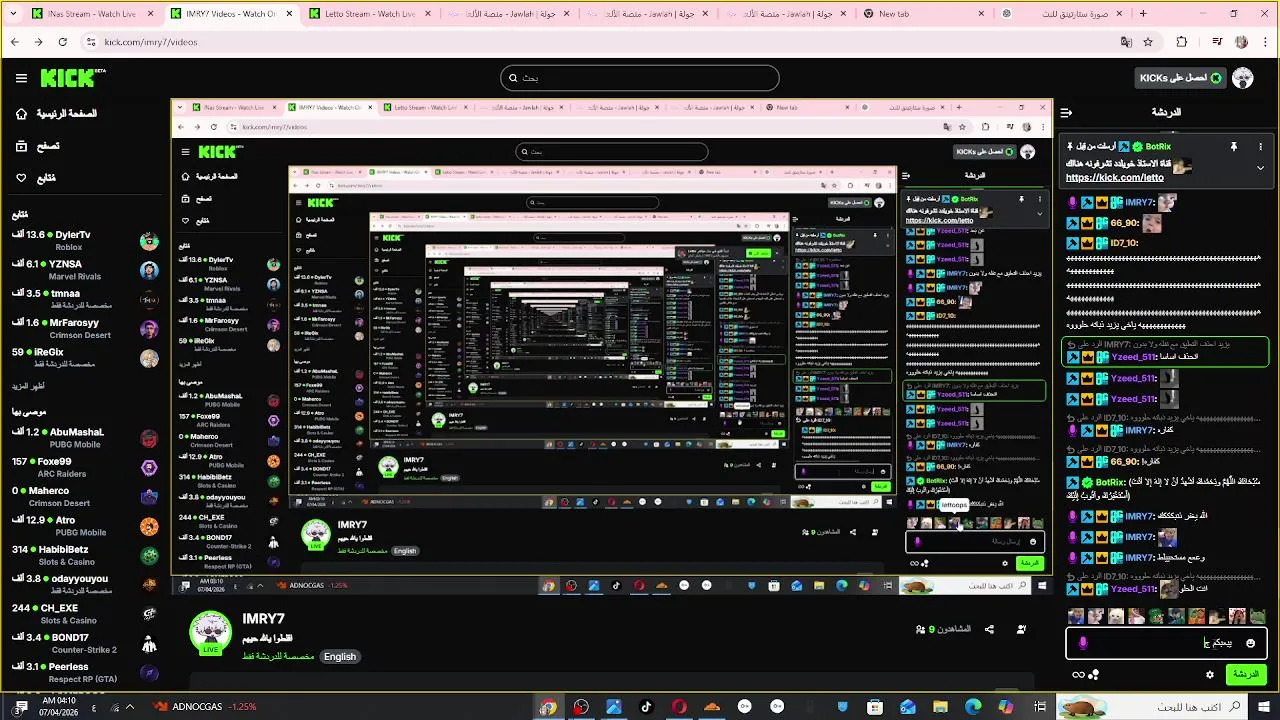The image size is (1280, 720).
Task: Open the تصفح browse page
Action: coord(37,146)
